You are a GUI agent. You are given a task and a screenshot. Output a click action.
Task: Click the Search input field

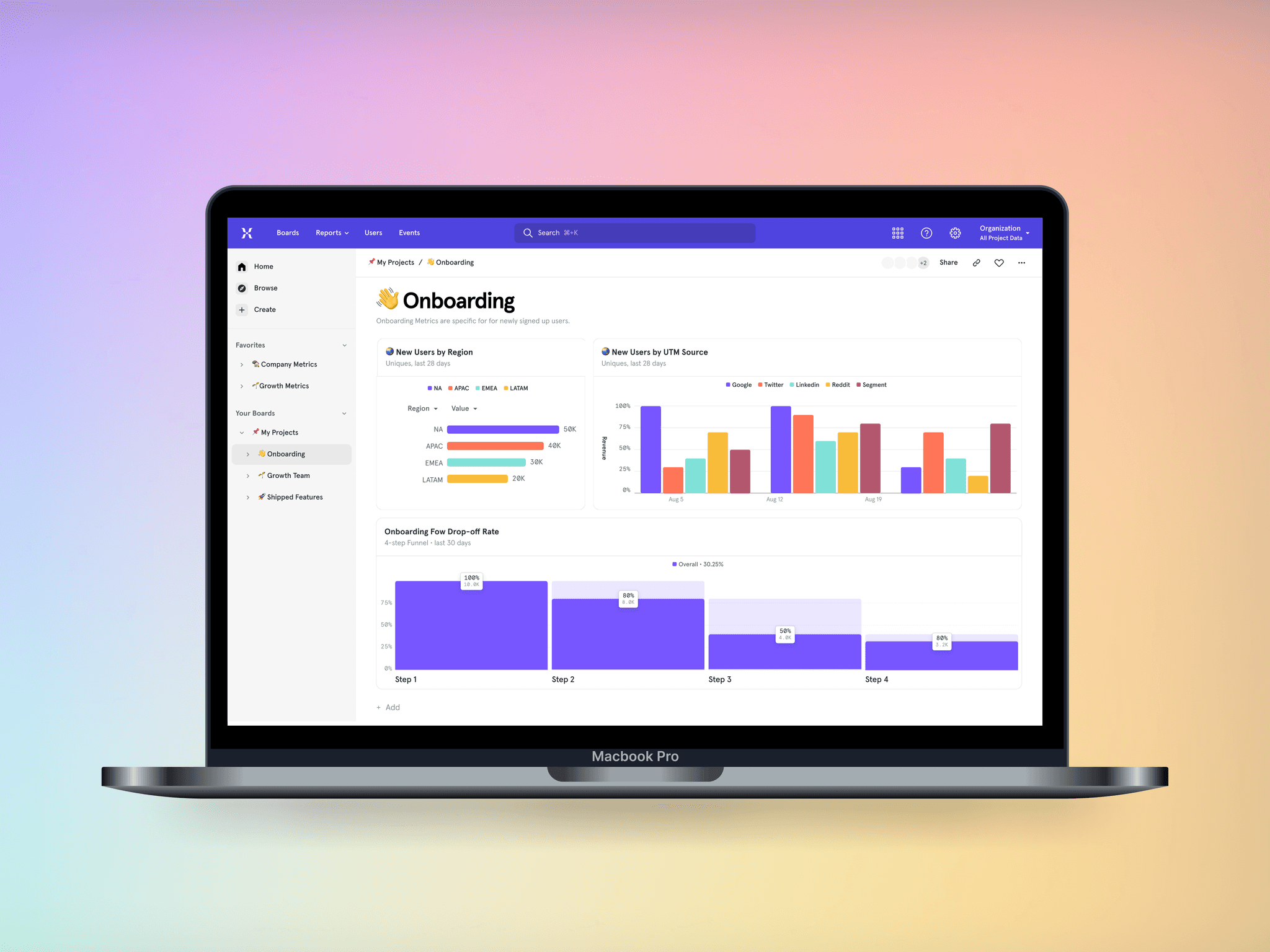tap(634, 233)
